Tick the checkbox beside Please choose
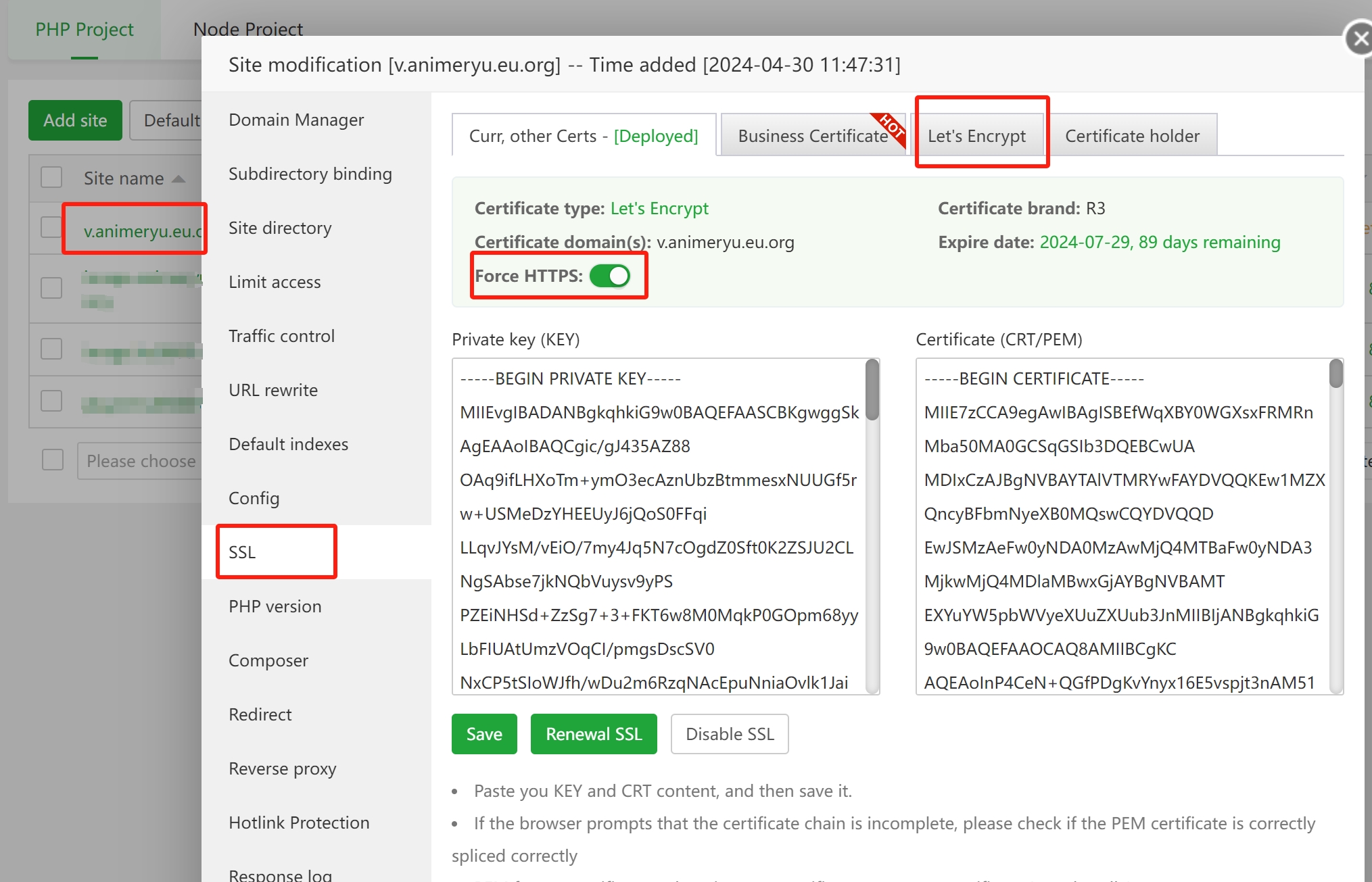The height and width of the screenshot is (882, 1372). pos(53,460)
